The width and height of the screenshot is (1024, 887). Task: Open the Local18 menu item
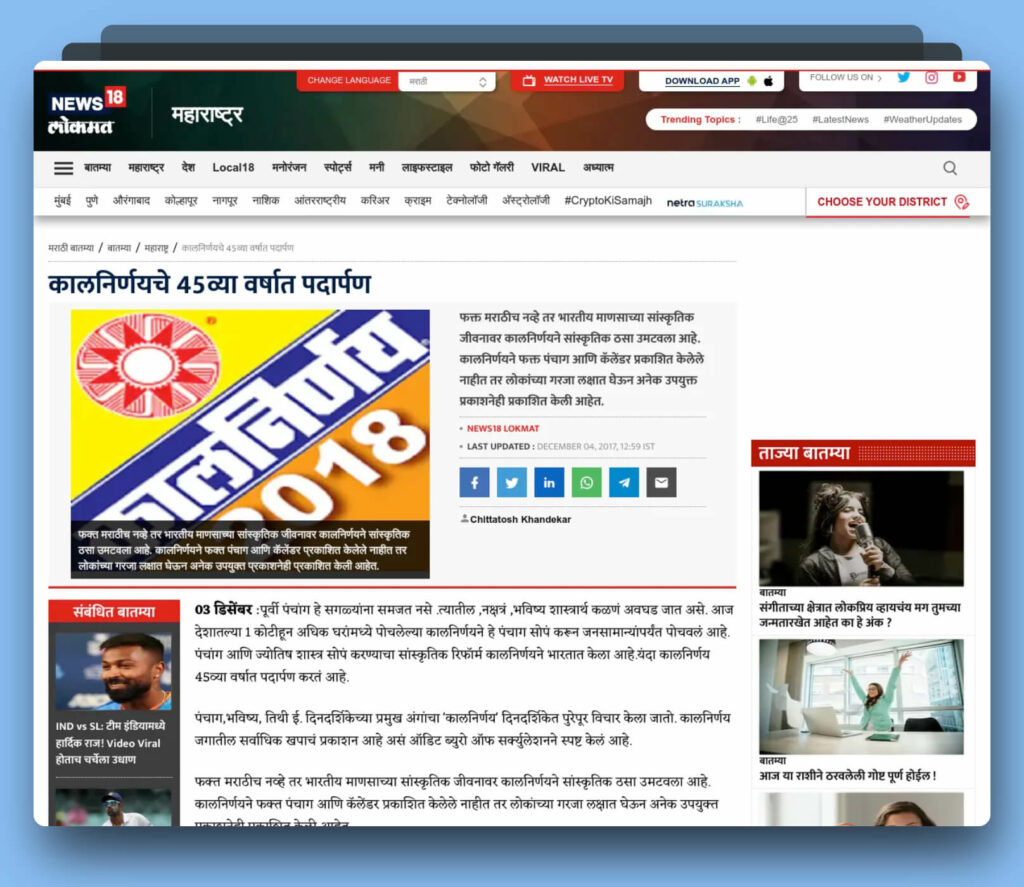tap(233, 168)
